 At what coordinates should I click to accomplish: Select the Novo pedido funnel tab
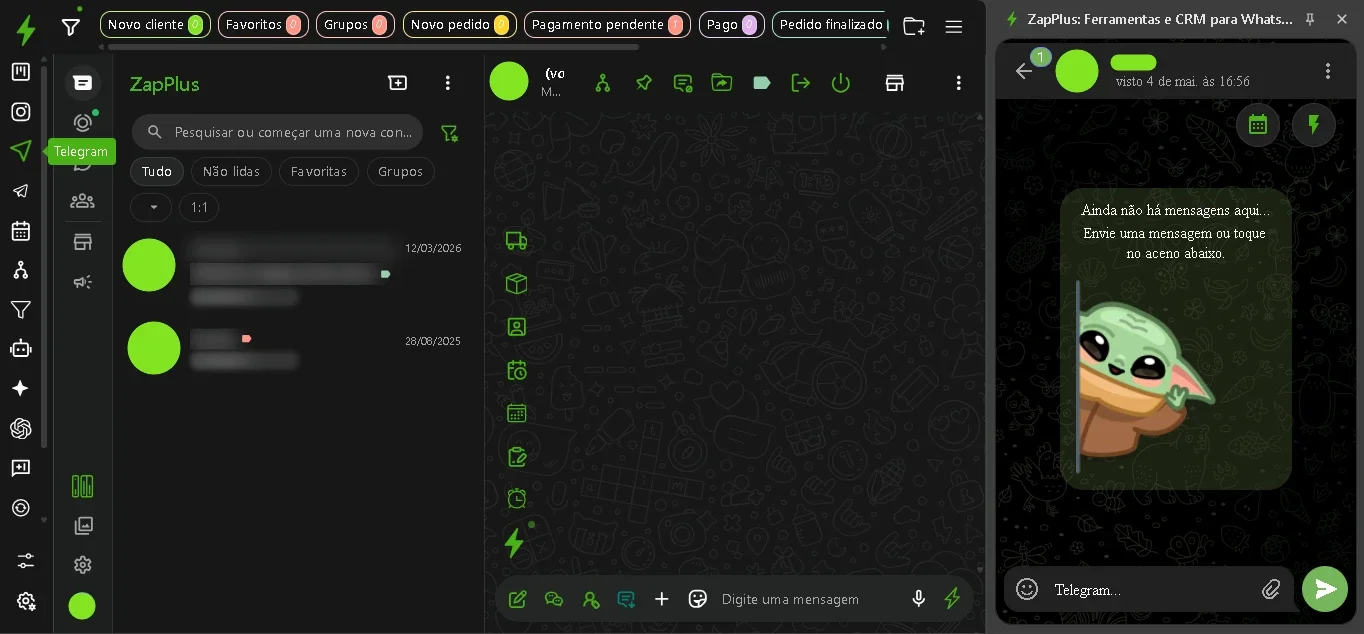(x=460, y=25)
